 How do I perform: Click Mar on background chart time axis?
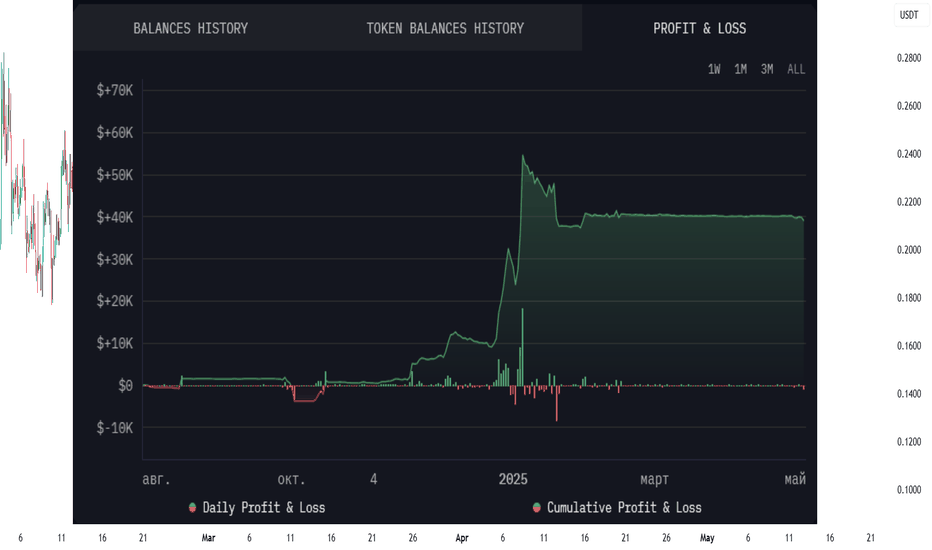(x=208, y=538)
